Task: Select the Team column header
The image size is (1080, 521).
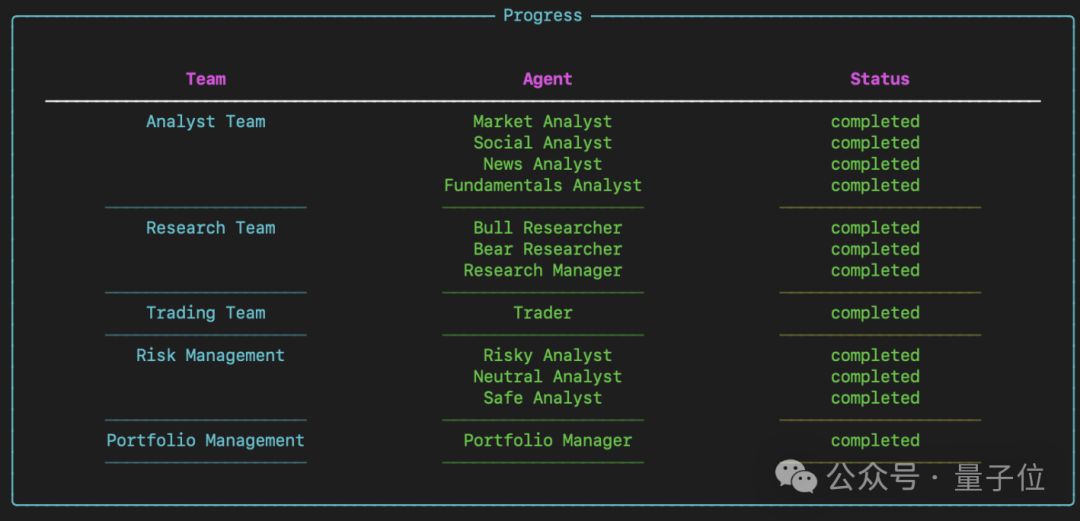Action: point(206,79)
